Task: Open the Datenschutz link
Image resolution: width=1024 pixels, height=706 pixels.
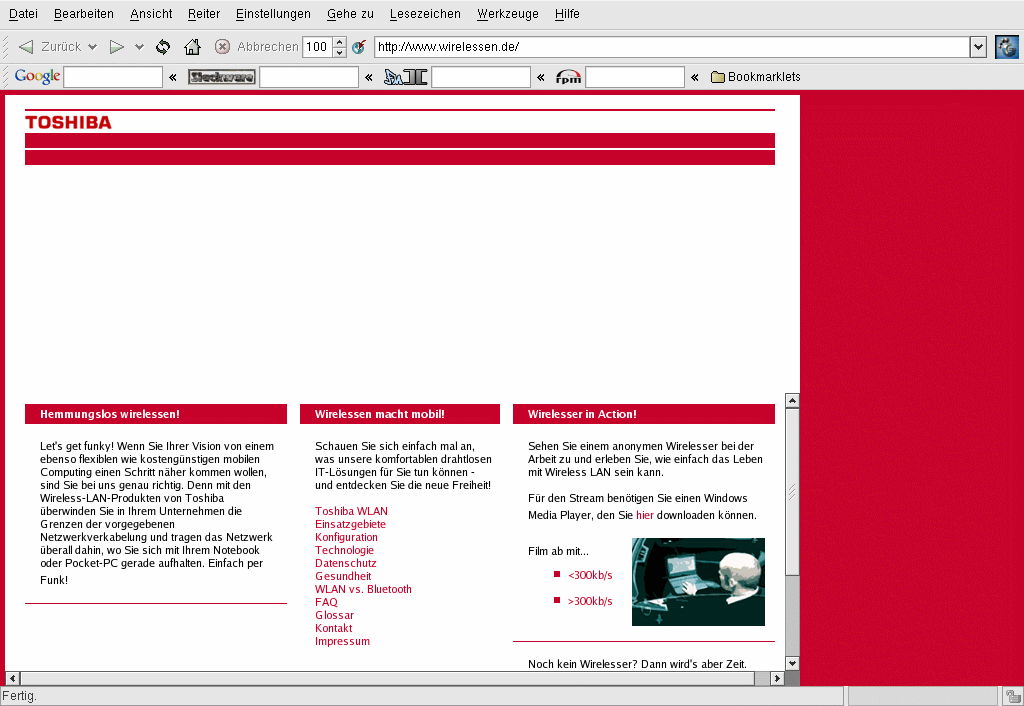Action: pyautogui.click(x=345, y=564)
